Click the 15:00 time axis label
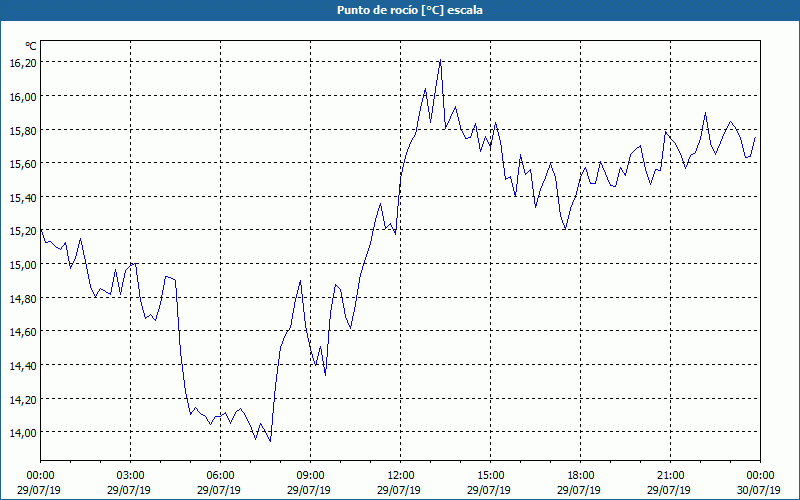Viewport: 800px width, 500px height. pos(490,476)
